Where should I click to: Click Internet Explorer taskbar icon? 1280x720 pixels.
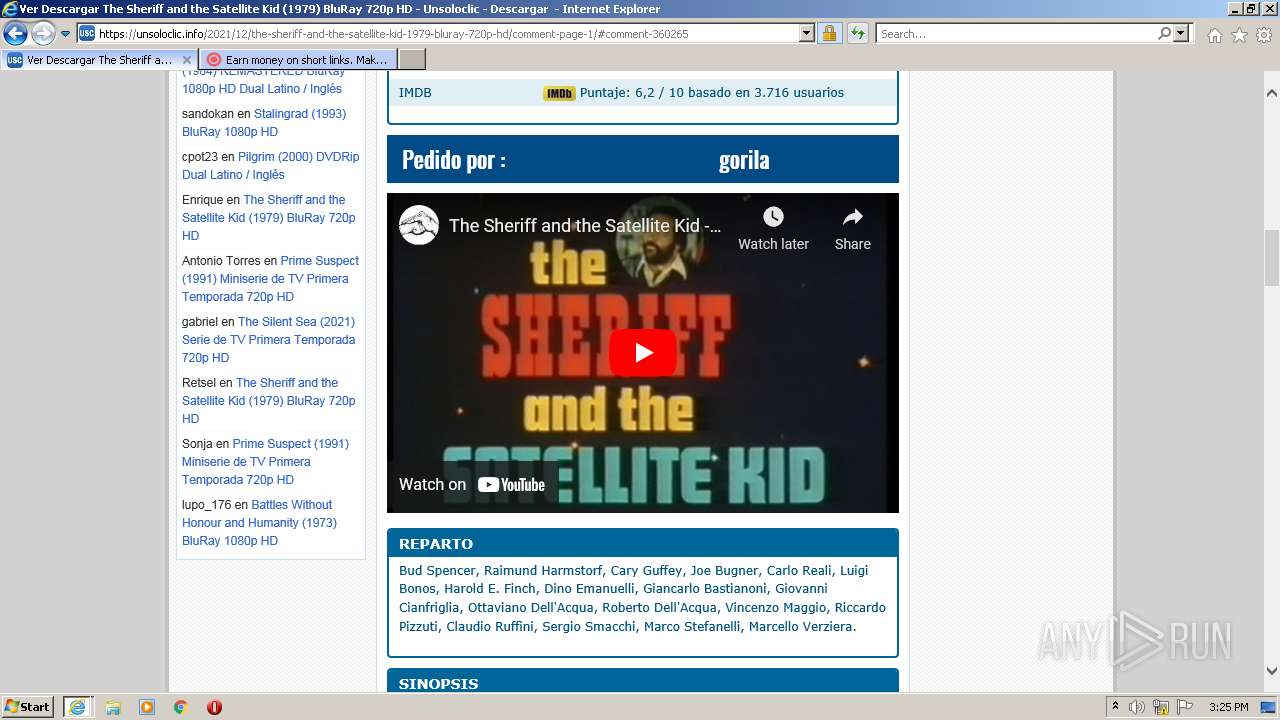77,707
